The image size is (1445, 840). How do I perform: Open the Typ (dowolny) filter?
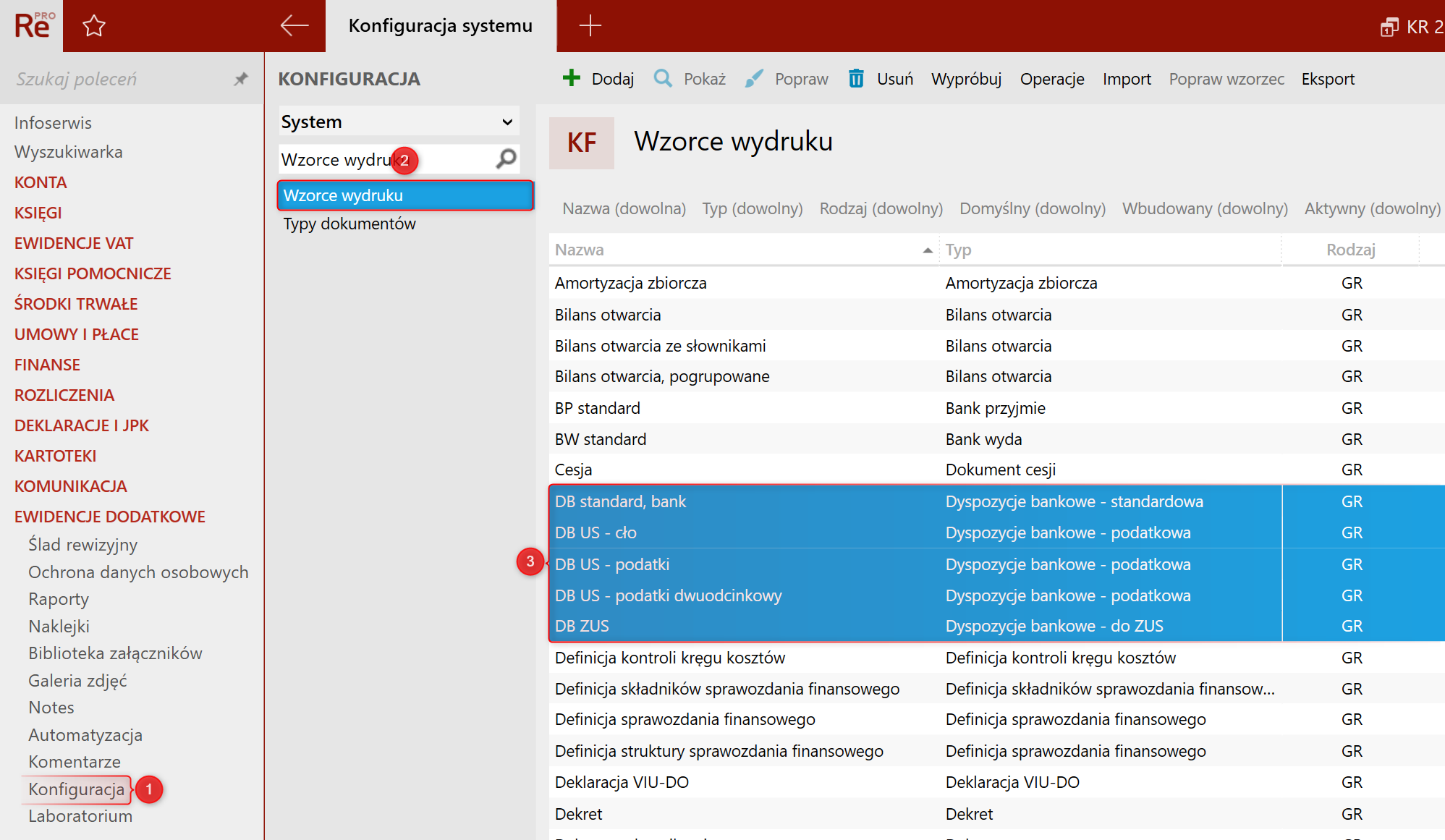(752, 208)
